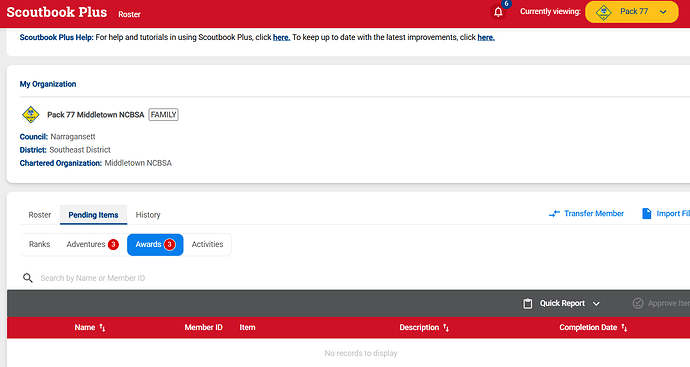
Task: Click the Transfer Member arrows icon
Action: pos(554,213)
